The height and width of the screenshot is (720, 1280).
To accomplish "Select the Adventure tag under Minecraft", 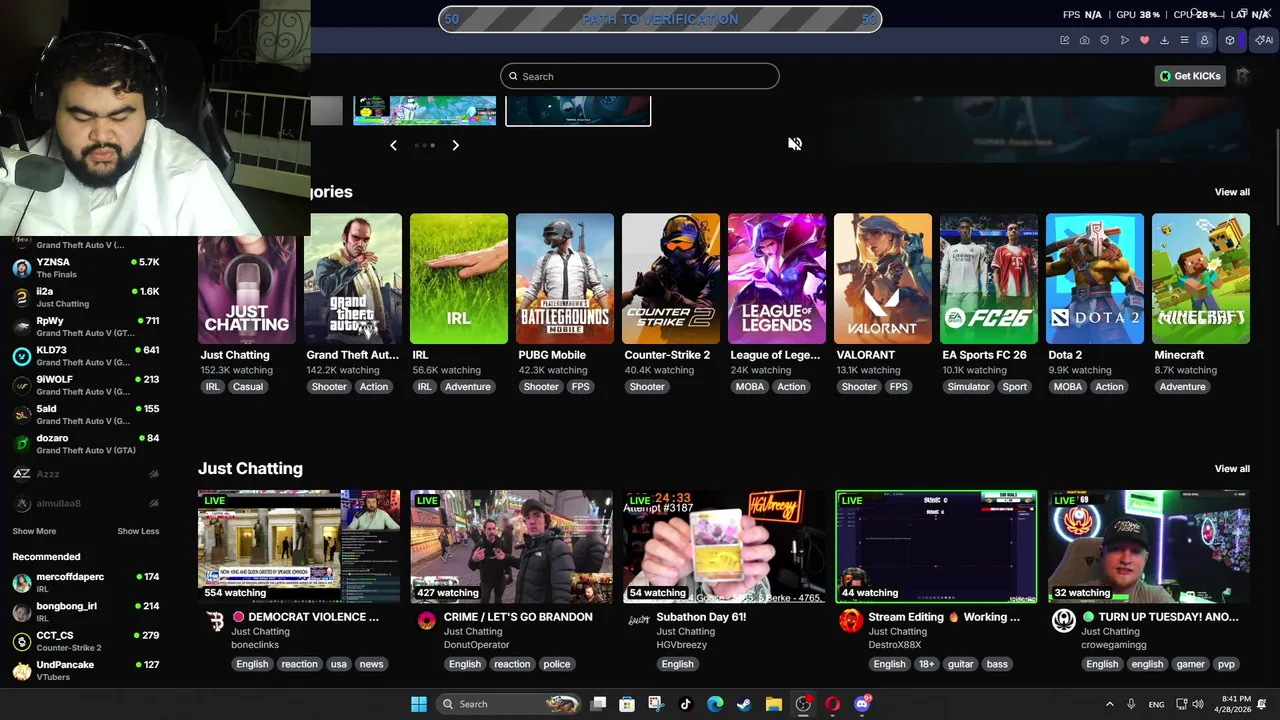I will point(1183,387).
